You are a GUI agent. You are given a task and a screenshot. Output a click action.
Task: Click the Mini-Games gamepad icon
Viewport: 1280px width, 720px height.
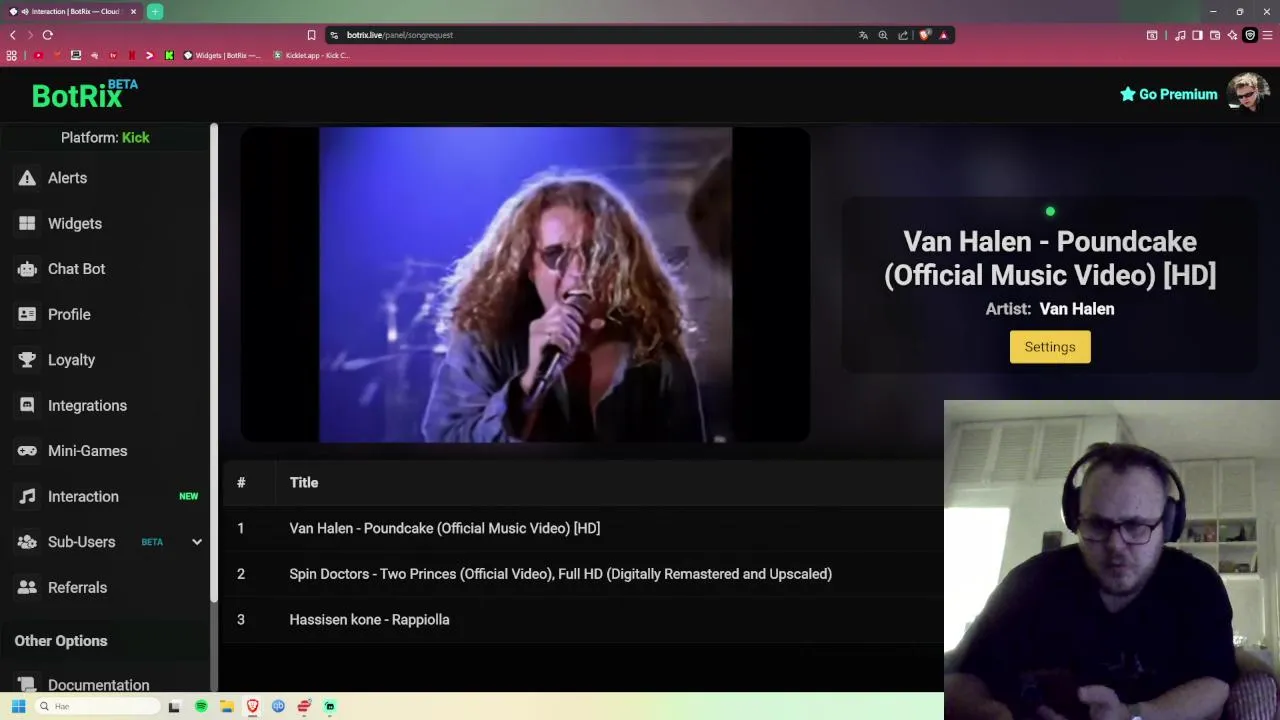pos(27,451)
